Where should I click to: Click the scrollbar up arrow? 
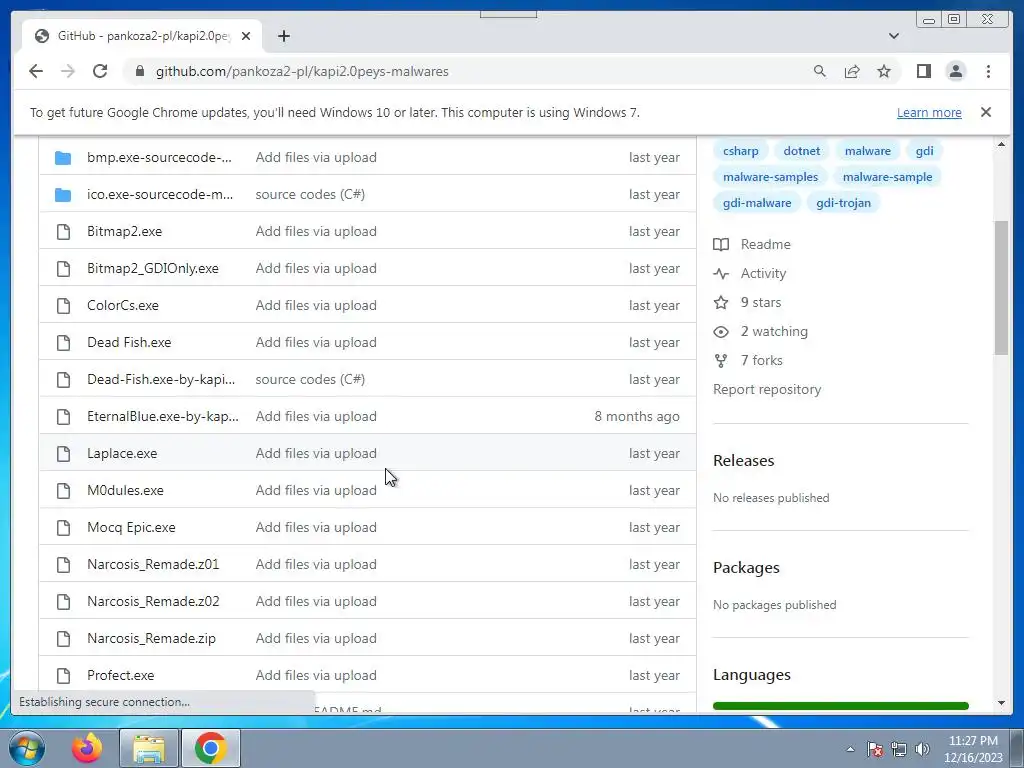1001,144
